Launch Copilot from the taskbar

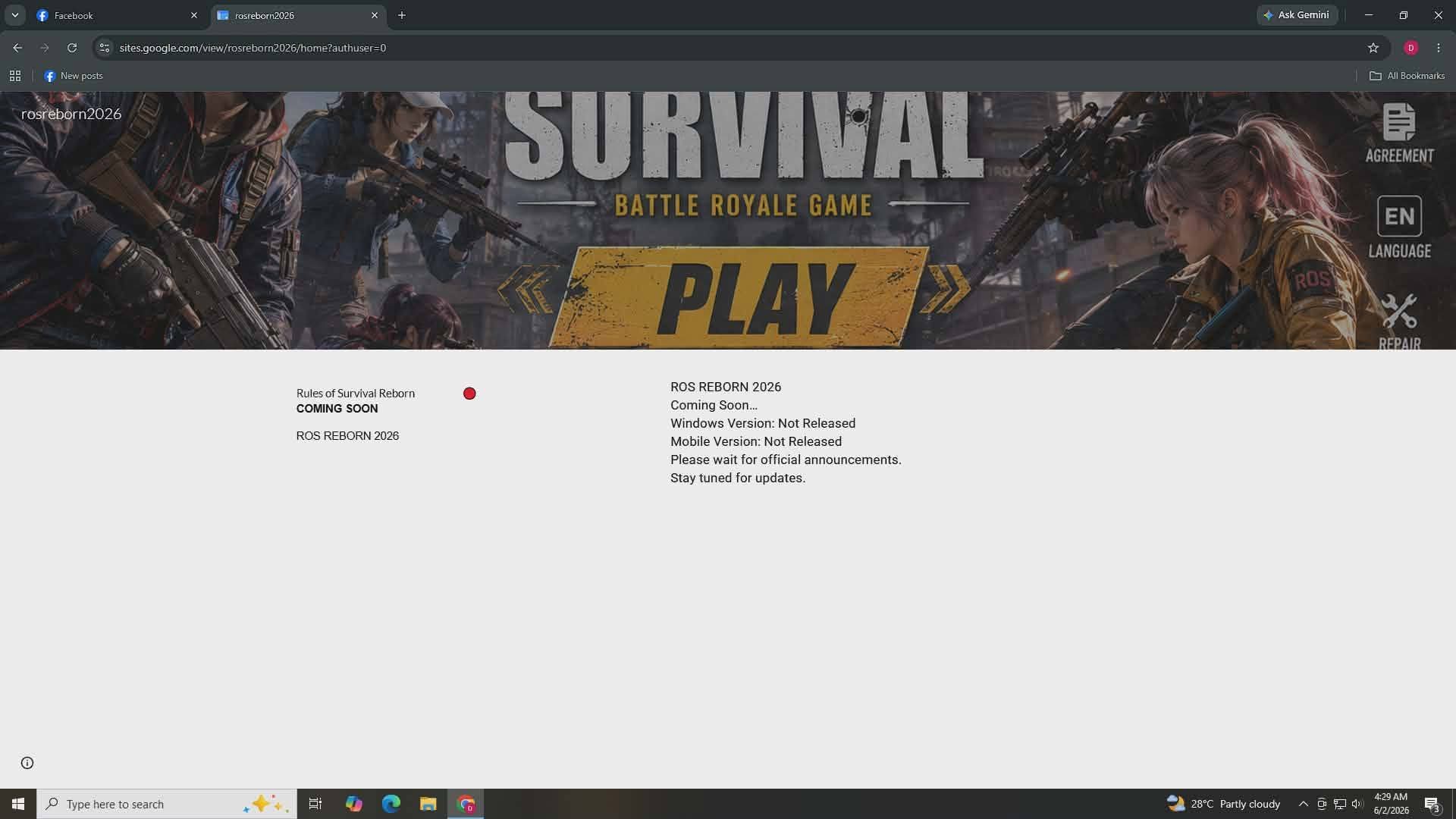pyautogui.click(x=353, y=804)
